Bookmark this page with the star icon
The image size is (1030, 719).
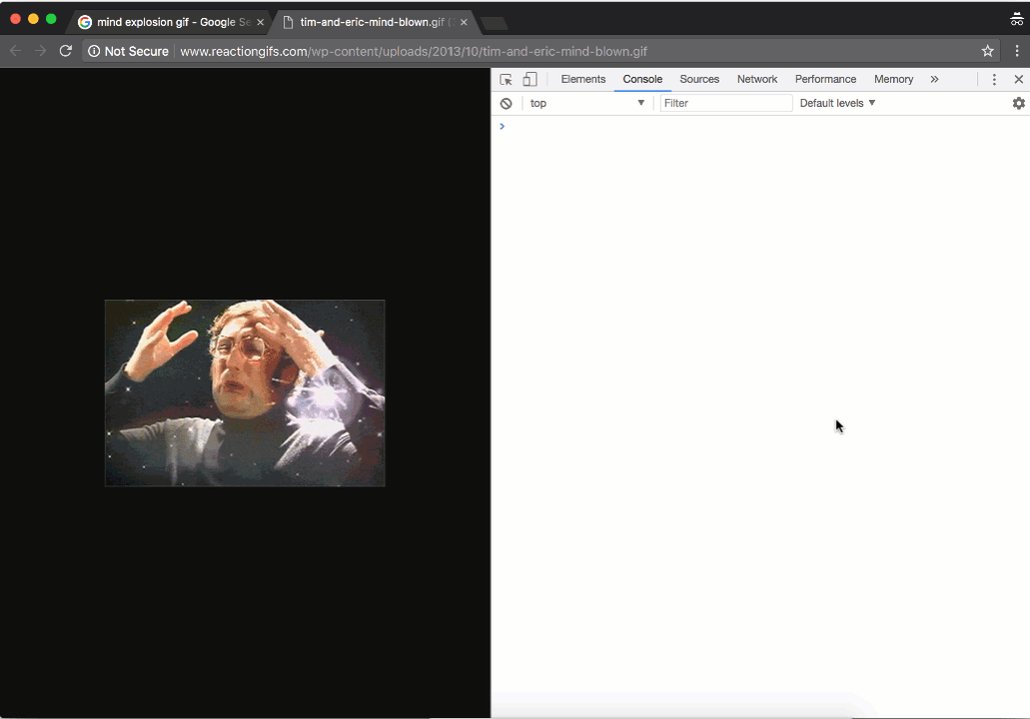coord(987,50)
